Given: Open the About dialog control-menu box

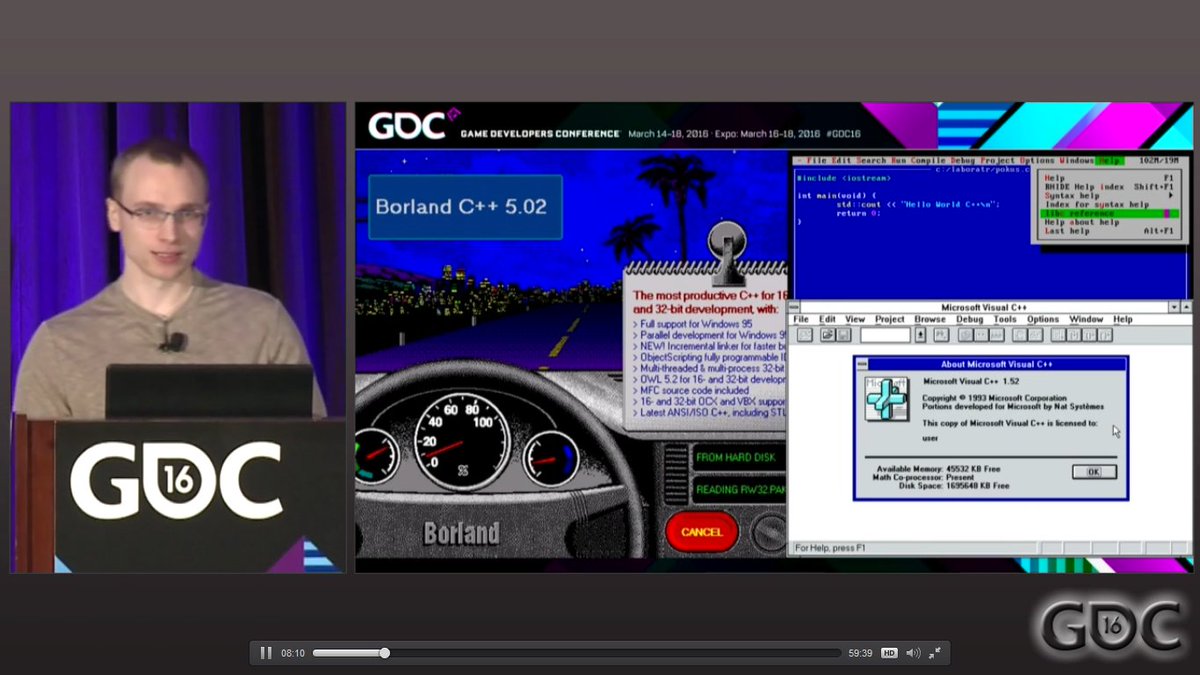Looking at the screenshot, I should [861, 365].
